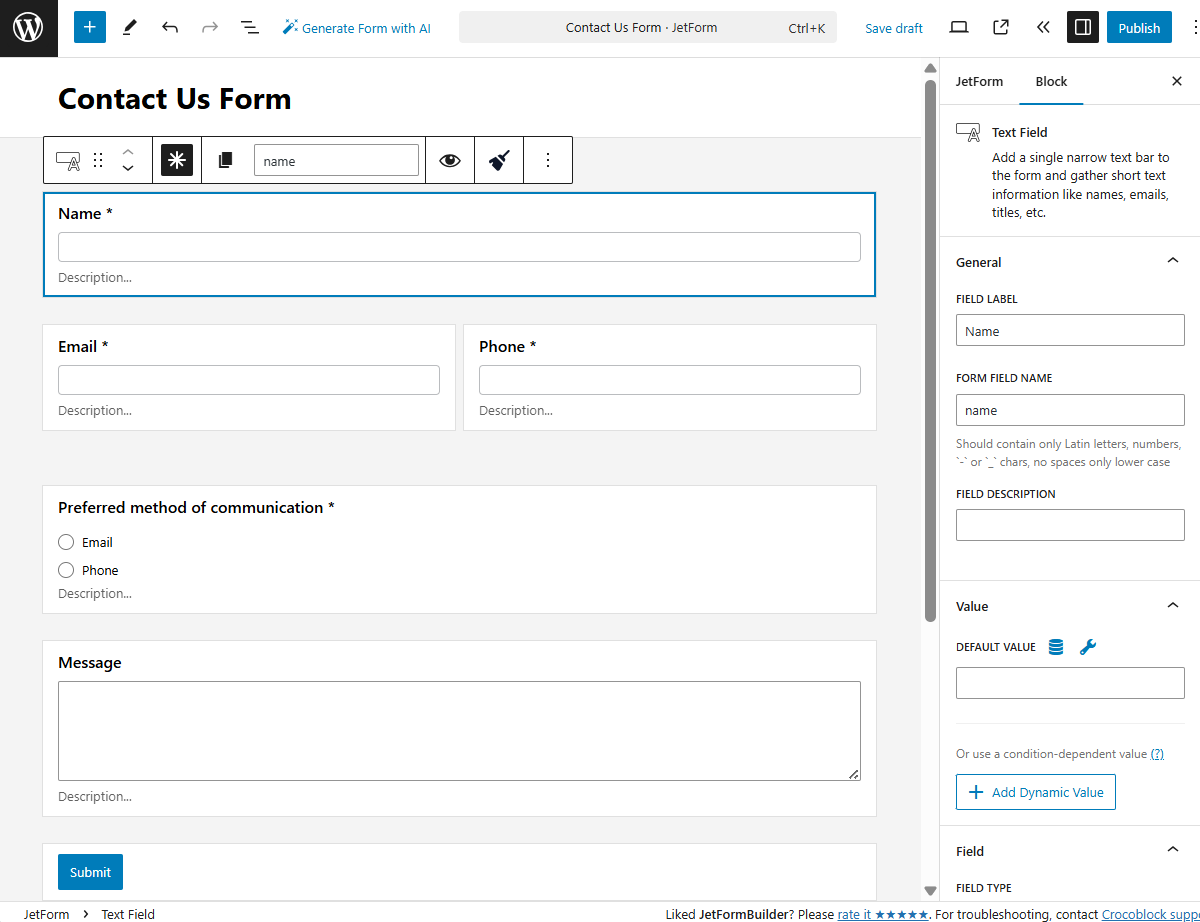Viewport: 1200px width, 922px height.
Task: Open Generate Form with AI
Action: point(356,27)
